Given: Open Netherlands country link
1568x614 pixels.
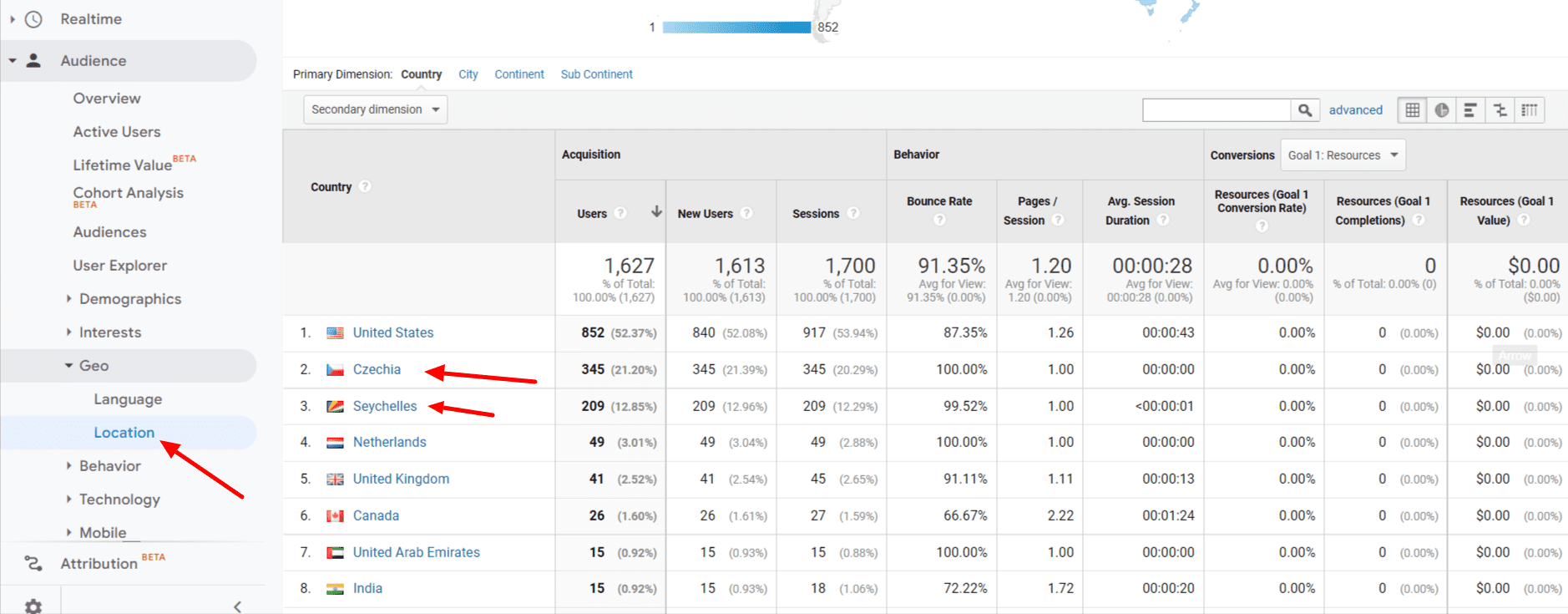Looking at the screenshot, I should pyautogui.click(x=390, y=442).
